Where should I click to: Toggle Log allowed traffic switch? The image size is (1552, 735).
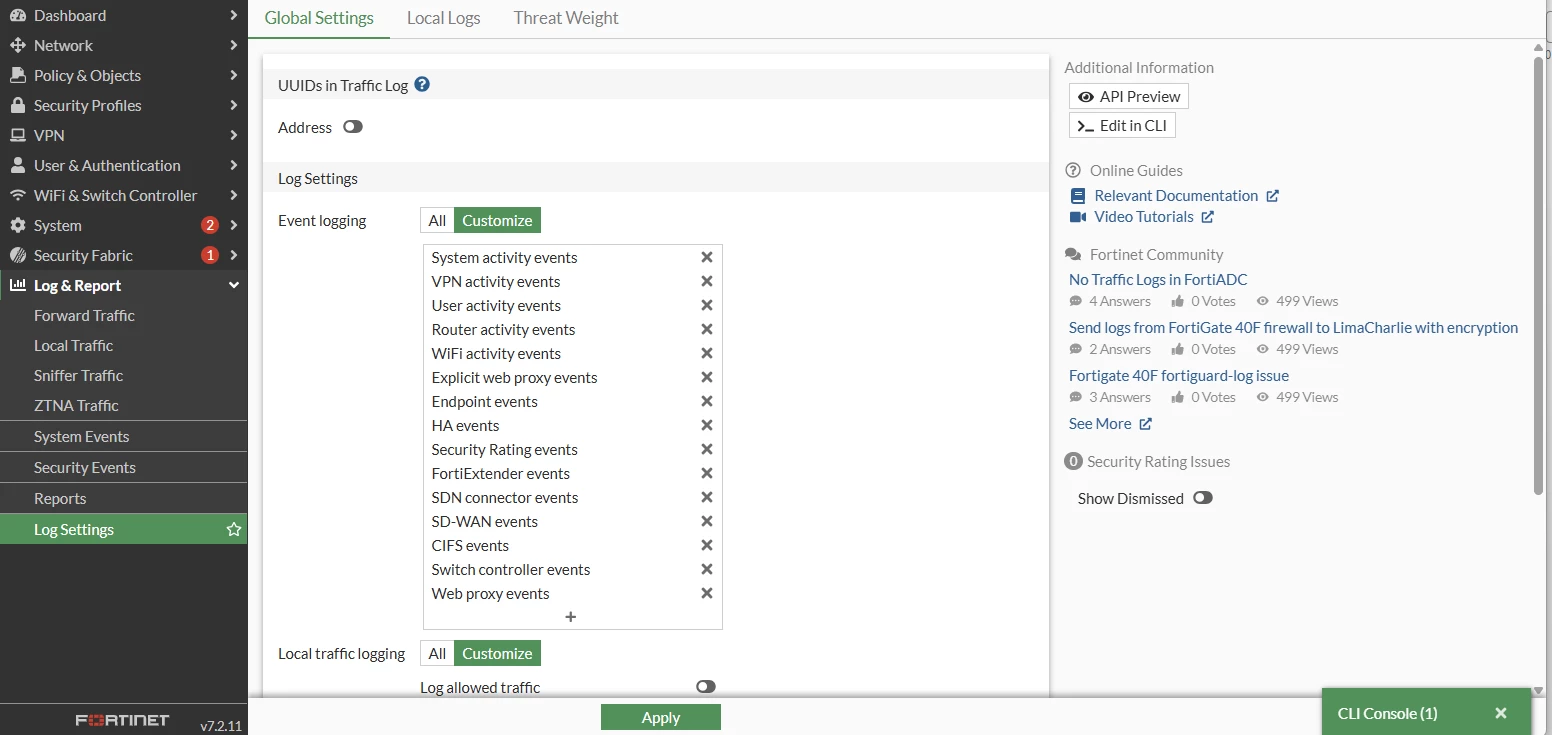click(x=706, y=686)
